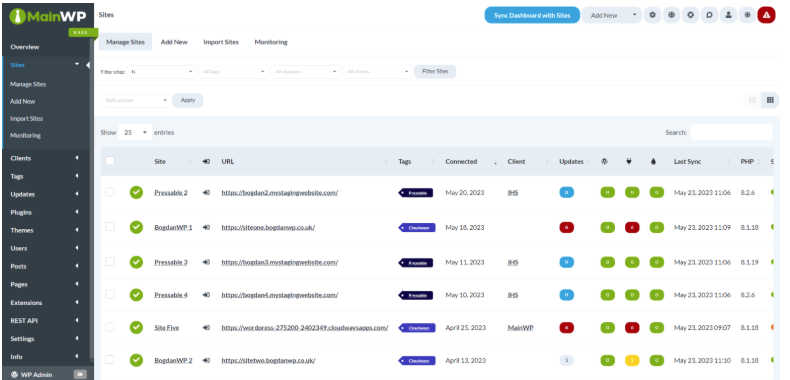The image size is (790, 380).
Task: Expand the Plugins sidebar menu
Action: click(45, 213)
